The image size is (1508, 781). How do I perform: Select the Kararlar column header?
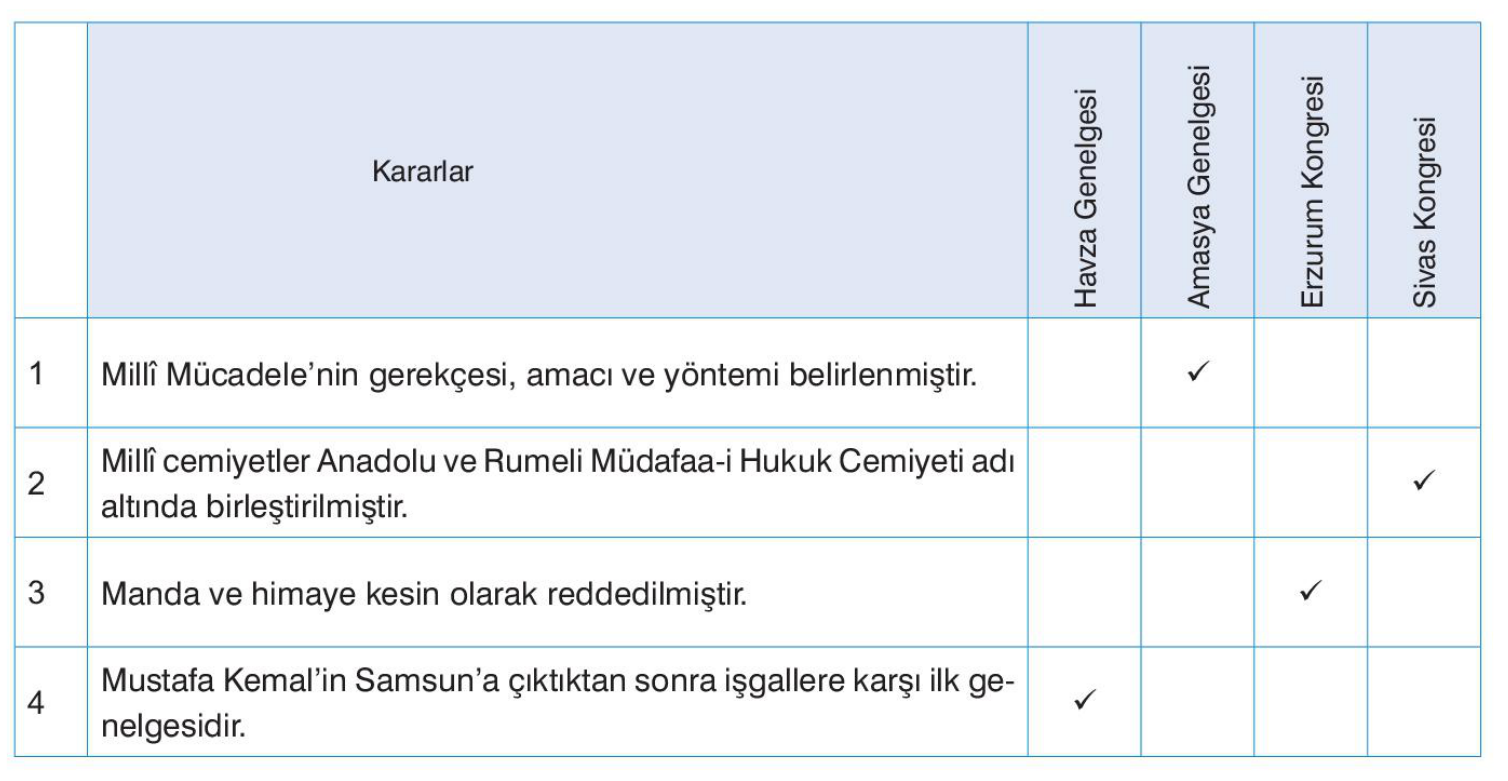pos(423,172)
